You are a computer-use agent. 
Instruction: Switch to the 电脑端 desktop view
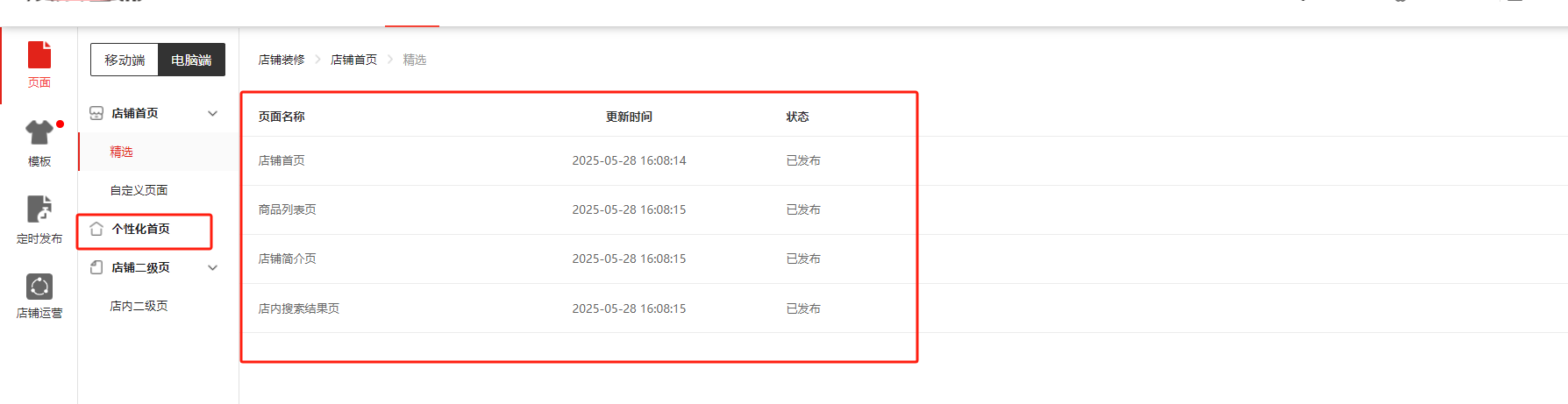pyautogui.click(x=191, y=60)
